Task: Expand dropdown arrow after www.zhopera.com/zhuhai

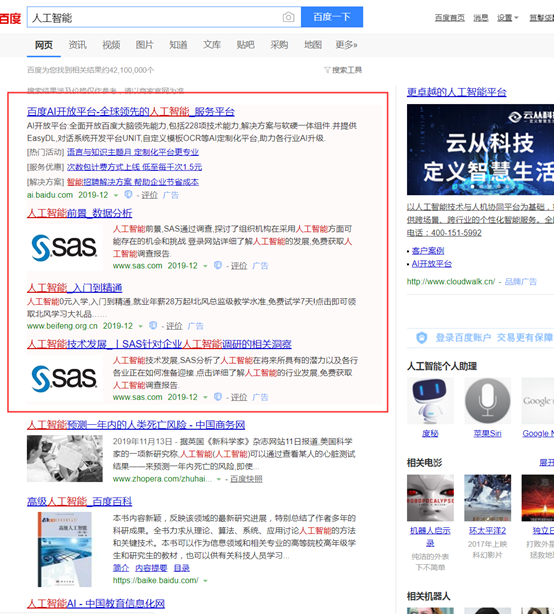Action: pyautogui.click(x=218, y=479)
